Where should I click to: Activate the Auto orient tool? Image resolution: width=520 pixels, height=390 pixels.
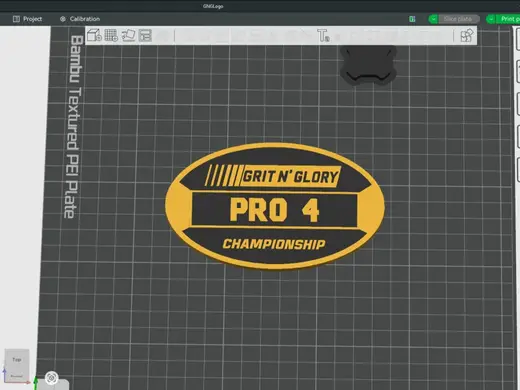(x=128, y=35)
